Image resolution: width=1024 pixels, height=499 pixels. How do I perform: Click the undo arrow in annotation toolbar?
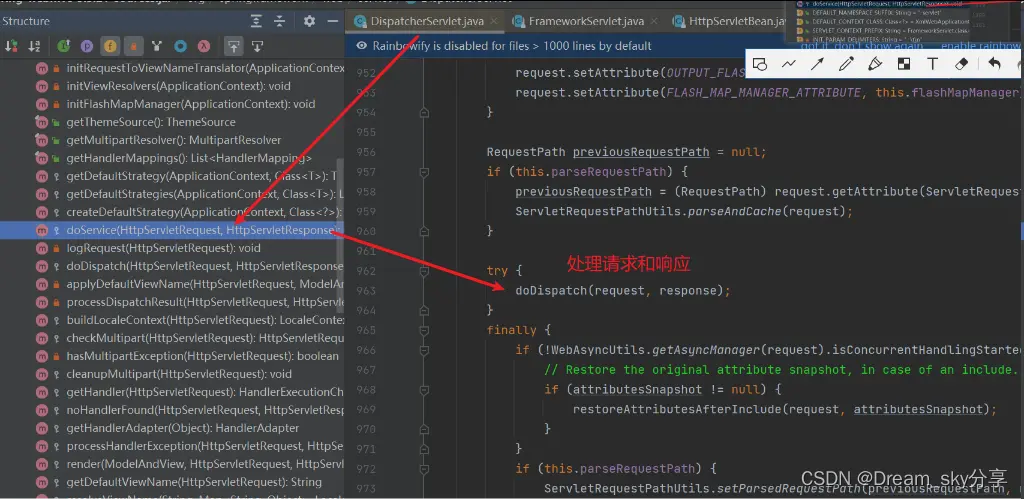(994, 64)
